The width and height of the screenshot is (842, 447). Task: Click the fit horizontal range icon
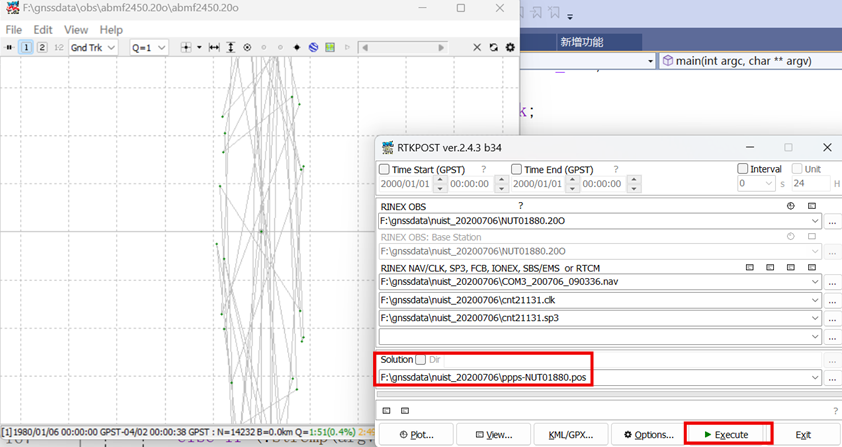point(214,47)
